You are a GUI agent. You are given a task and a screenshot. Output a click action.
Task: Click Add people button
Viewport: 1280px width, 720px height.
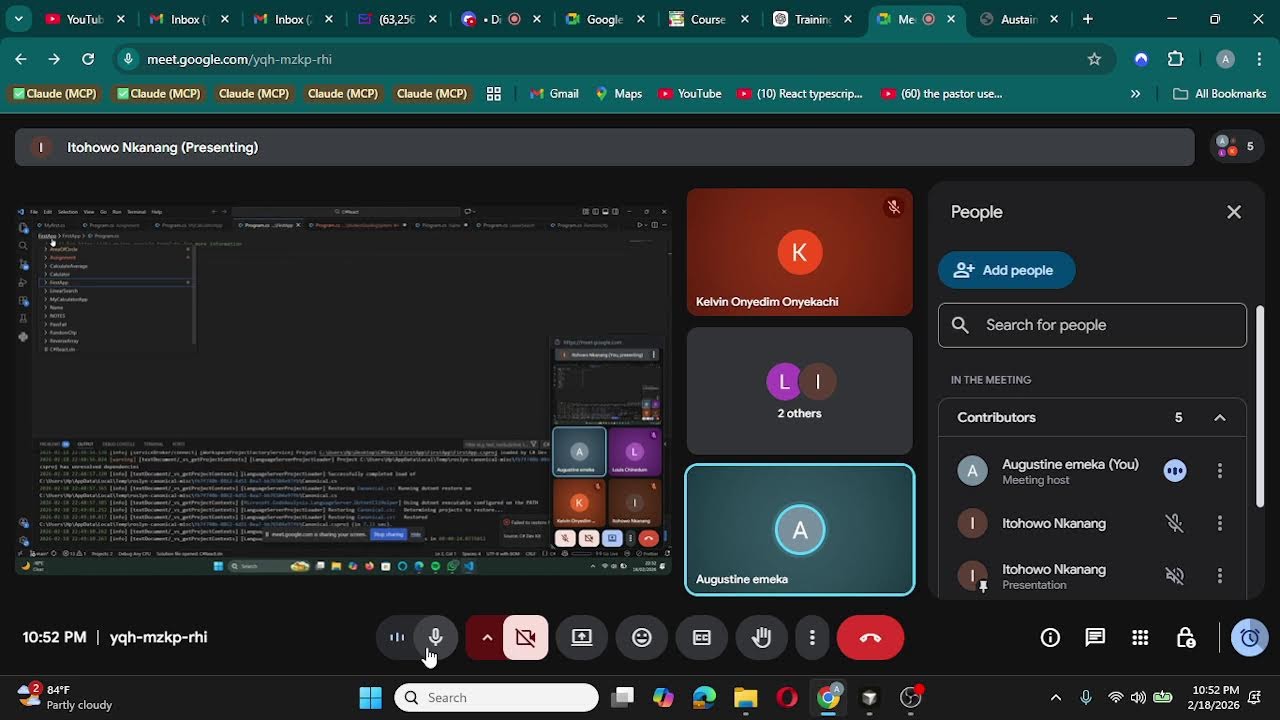coord(1006,270)
